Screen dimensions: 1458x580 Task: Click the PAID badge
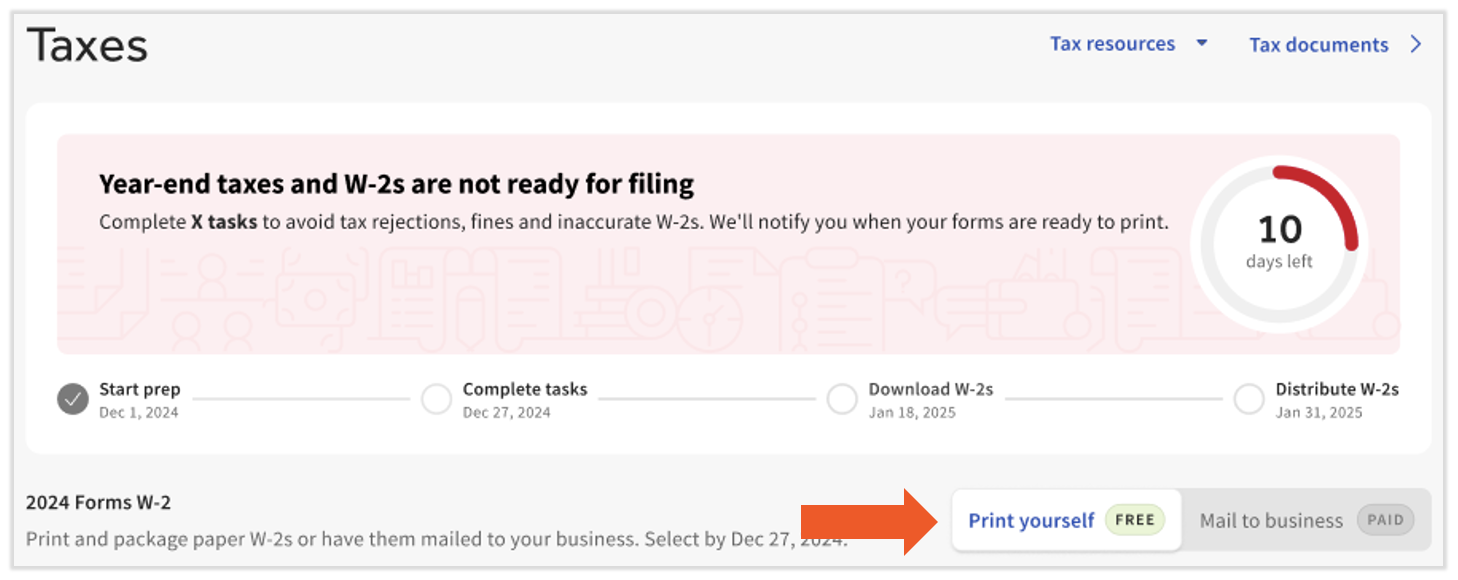1385,520
